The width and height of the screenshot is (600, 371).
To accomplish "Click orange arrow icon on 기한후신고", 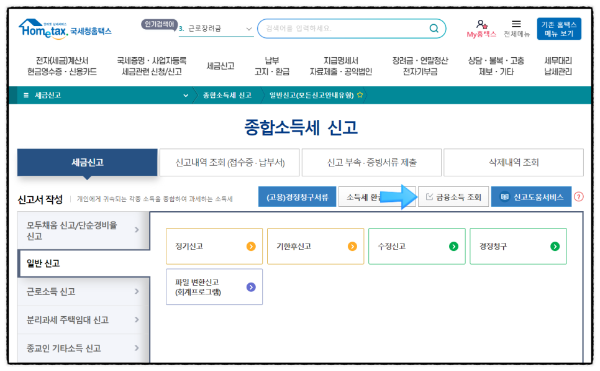I will tap(352, 246).
